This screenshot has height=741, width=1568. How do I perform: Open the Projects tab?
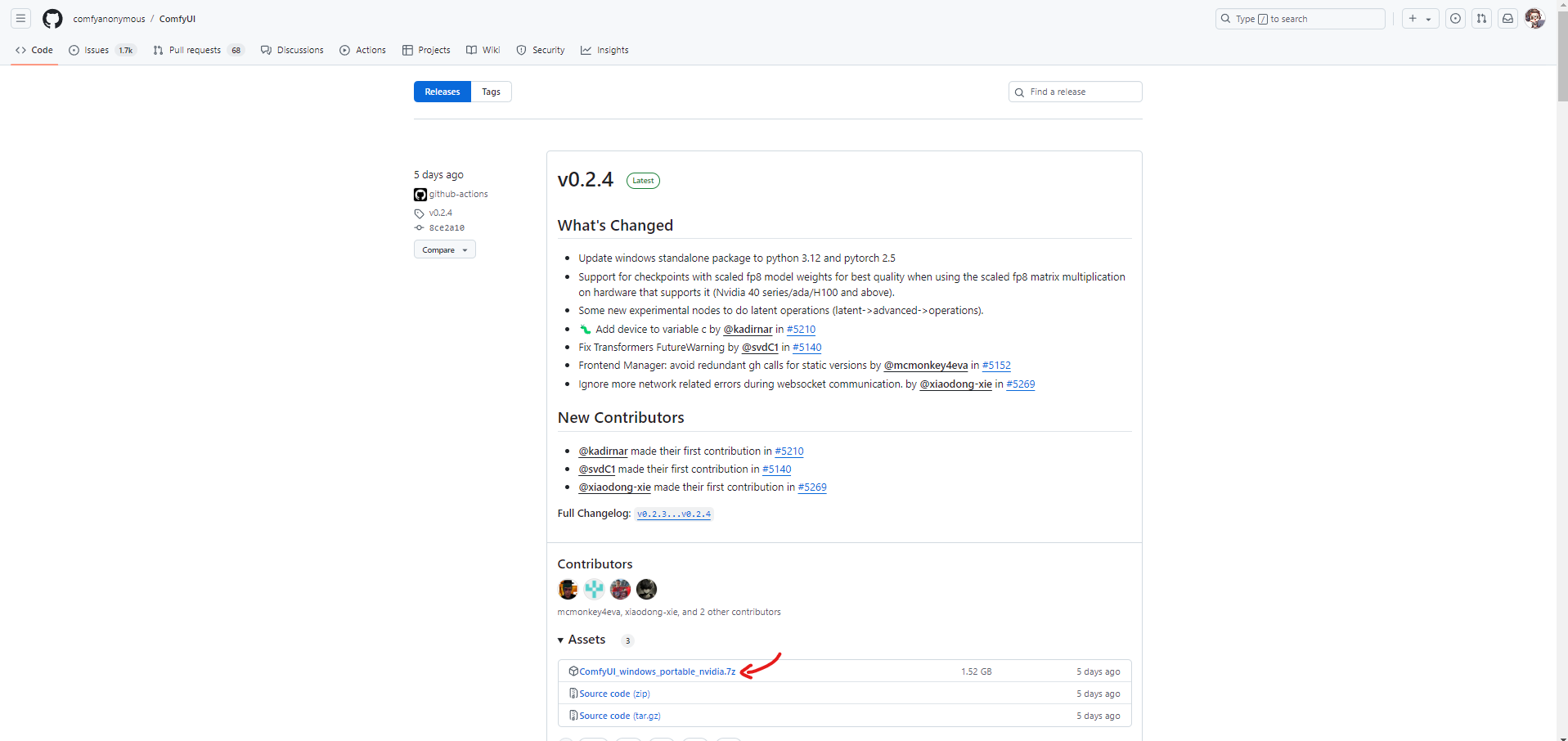pos(426,50)
